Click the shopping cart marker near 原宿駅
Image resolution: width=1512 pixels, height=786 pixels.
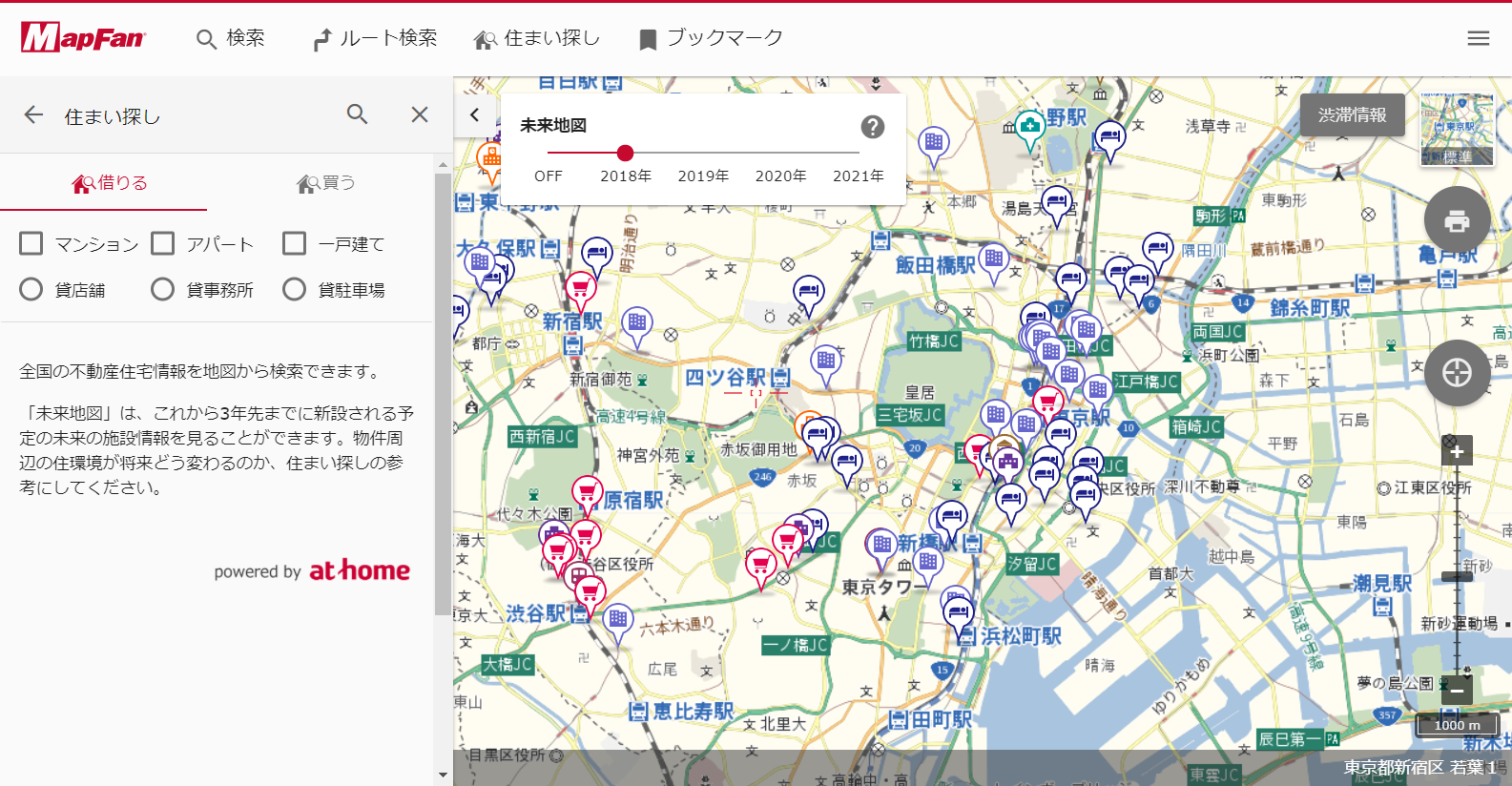[588, 493]
